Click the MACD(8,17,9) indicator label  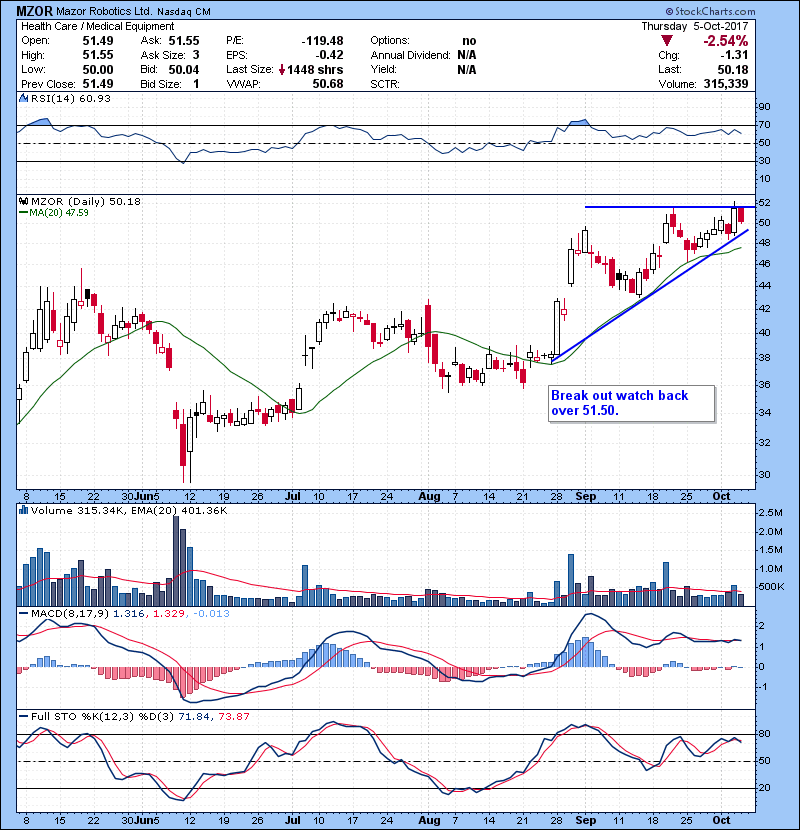click(x=70, y=614)
